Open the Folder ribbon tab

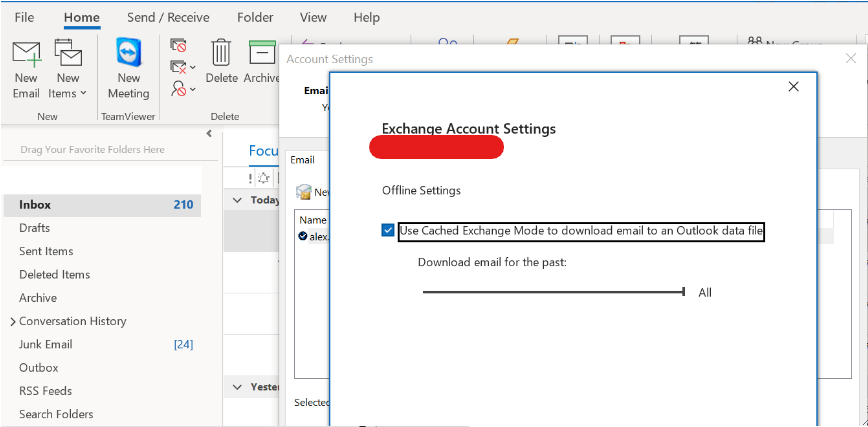(255, 18)
